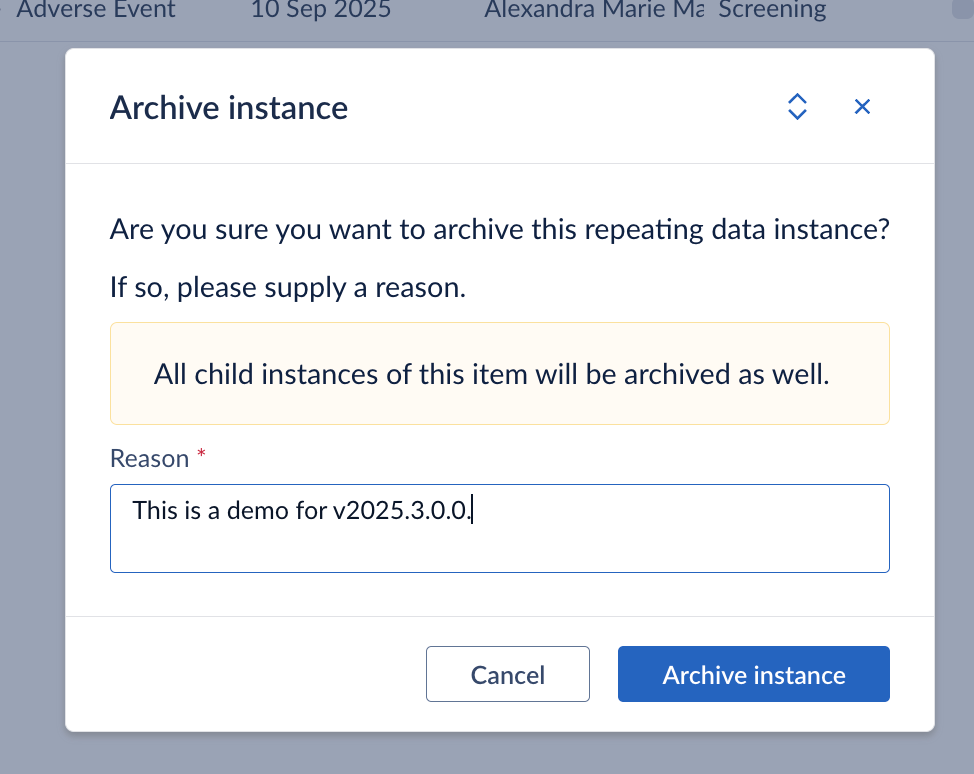Click the Reason field label
The height and width of the screenshot is (774, 974).
pos(149,458)
